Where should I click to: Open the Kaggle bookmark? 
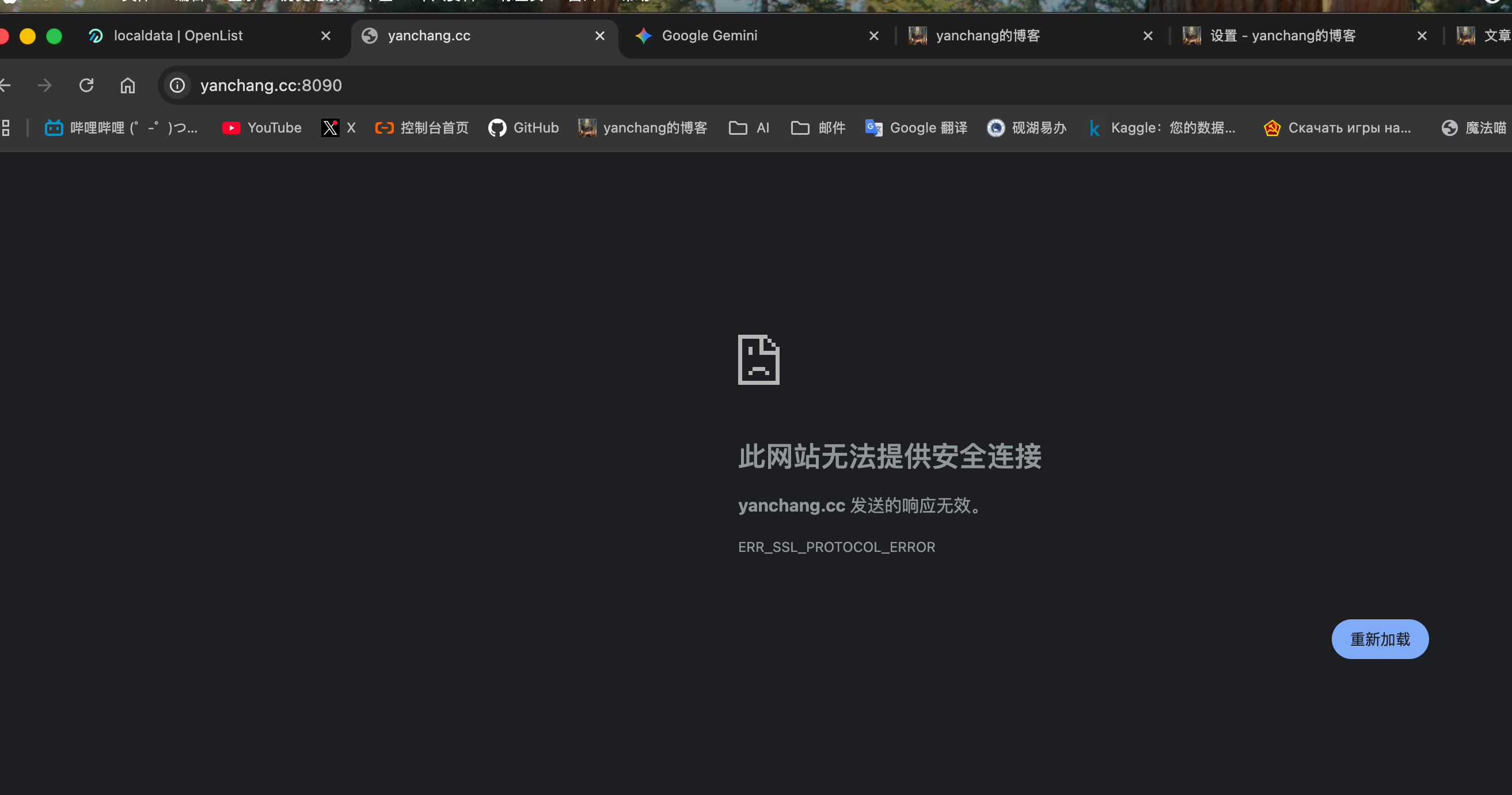click(1162, 128)
